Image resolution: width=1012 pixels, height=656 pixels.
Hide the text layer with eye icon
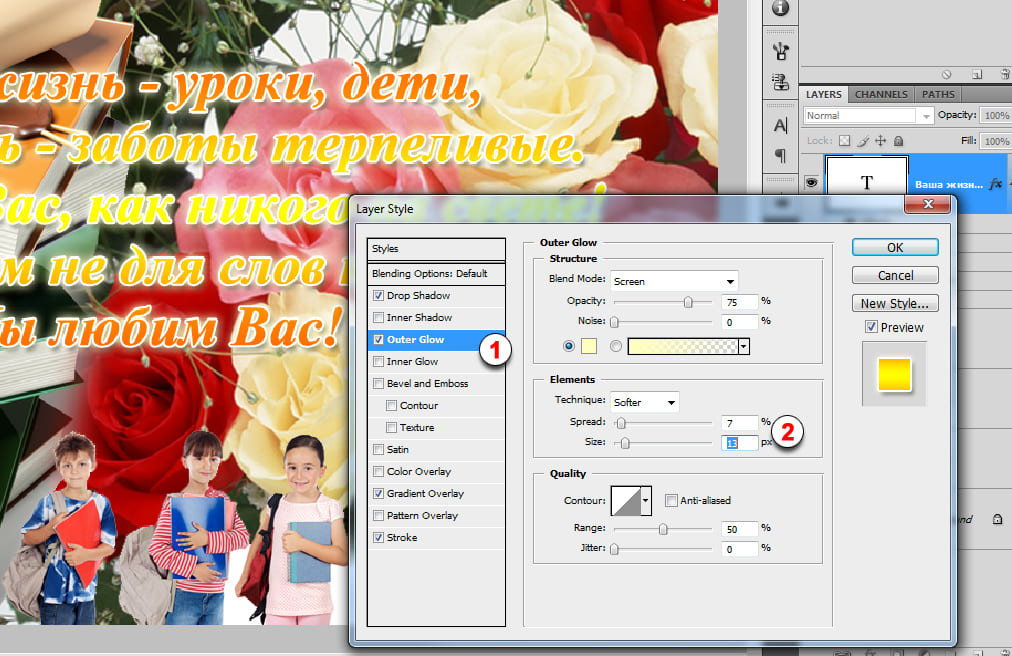[x=811, y=183]
